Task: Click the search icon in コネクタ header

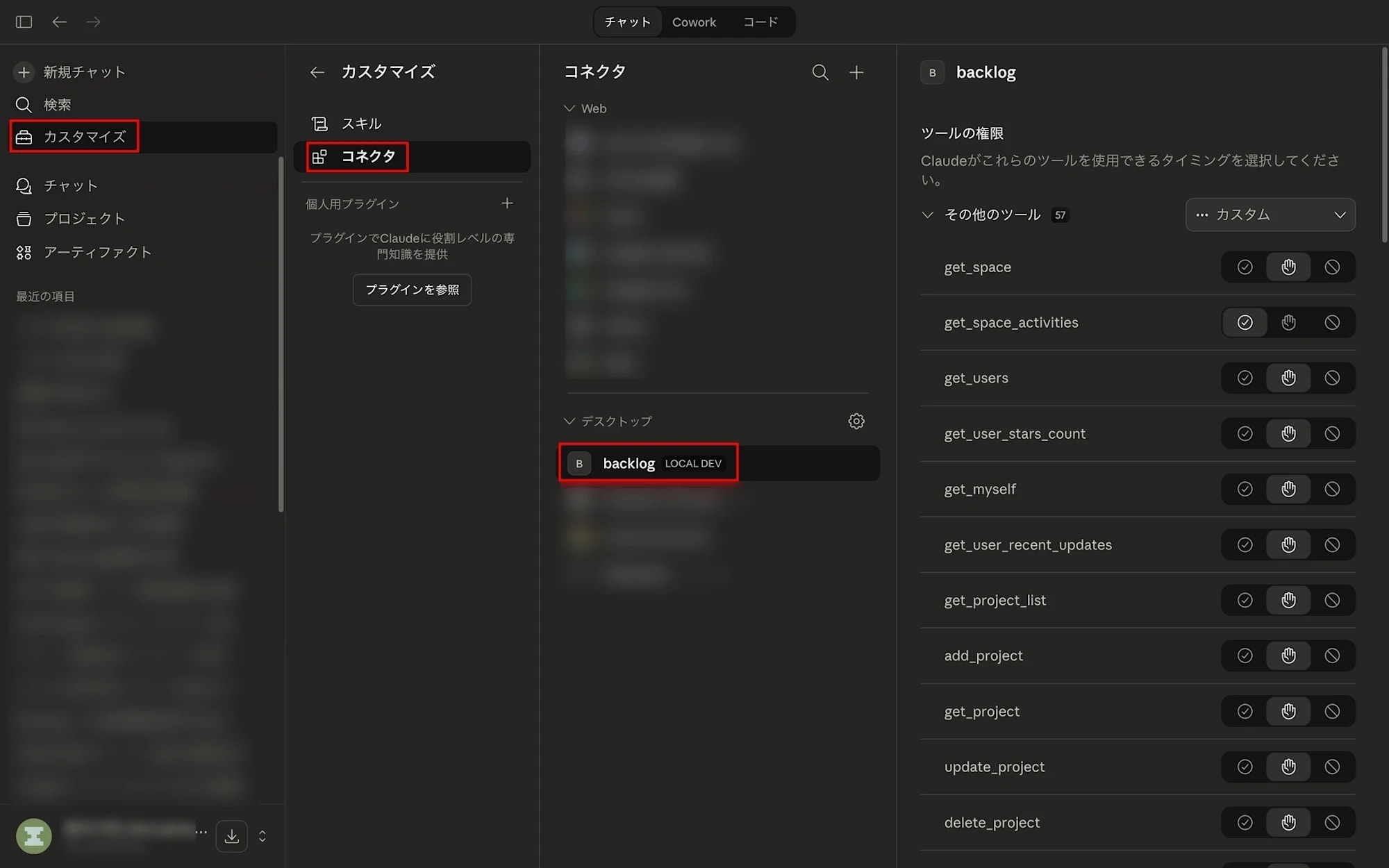Action: point(820,72)
